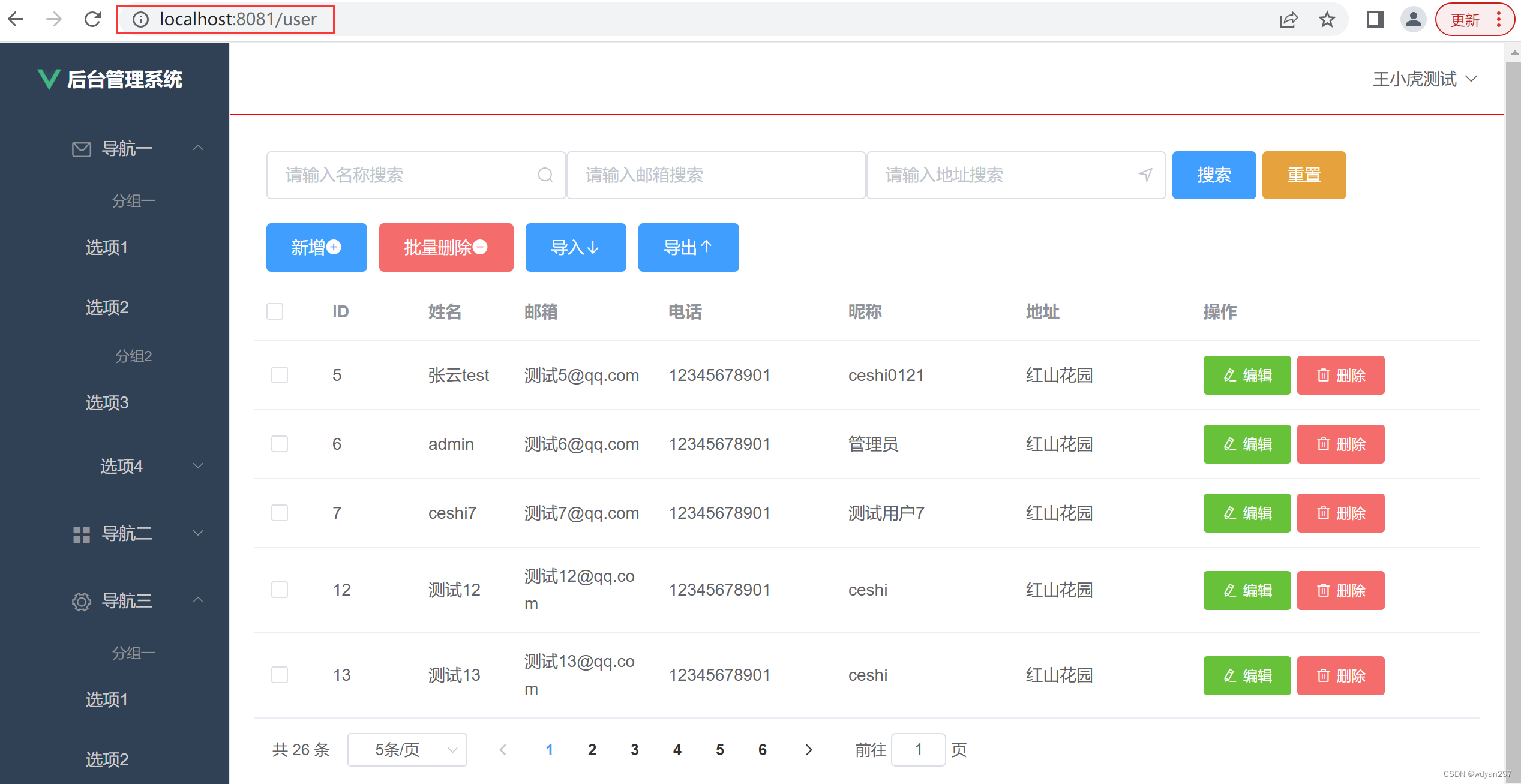Go to the next page with right arrow
1521x784 pixels.
click(808, 750)
